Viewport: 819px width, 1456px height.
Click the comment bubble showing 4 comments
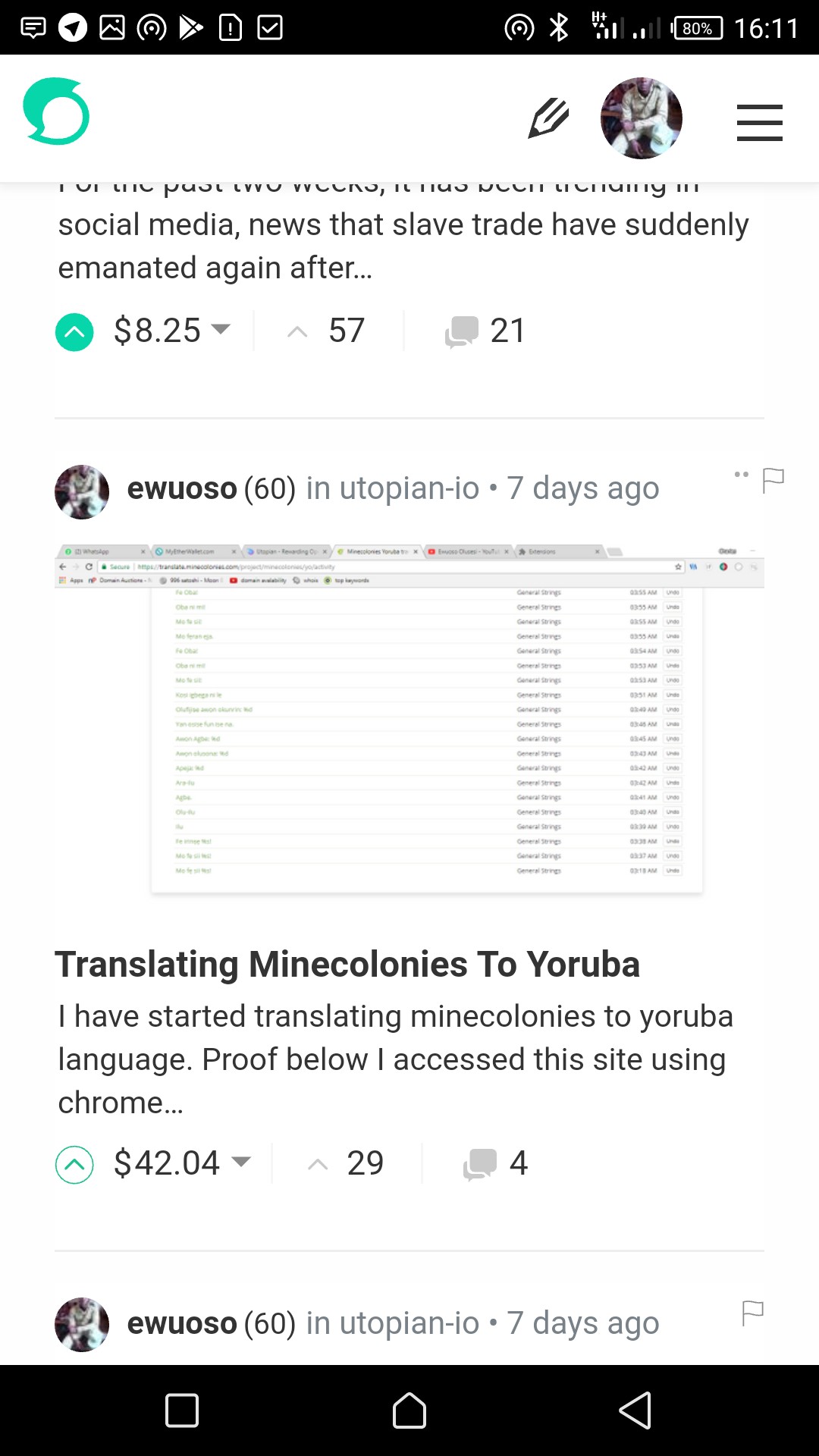coord(479,1163)
